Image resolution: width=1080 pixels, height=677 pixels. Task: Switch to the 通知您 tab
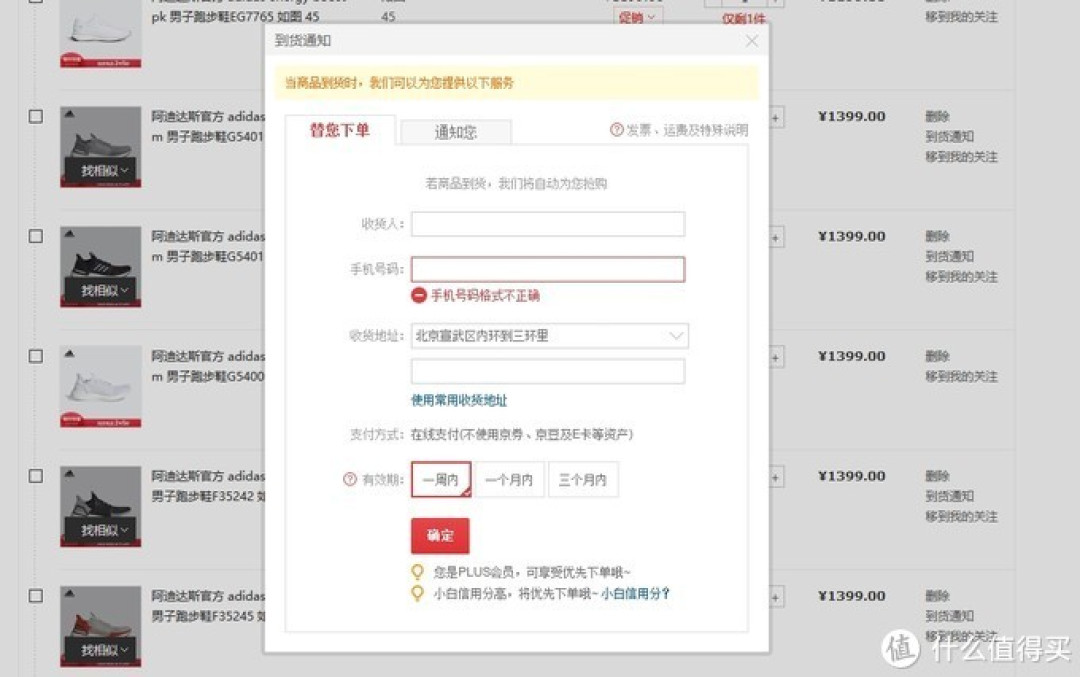click(455, 132)
